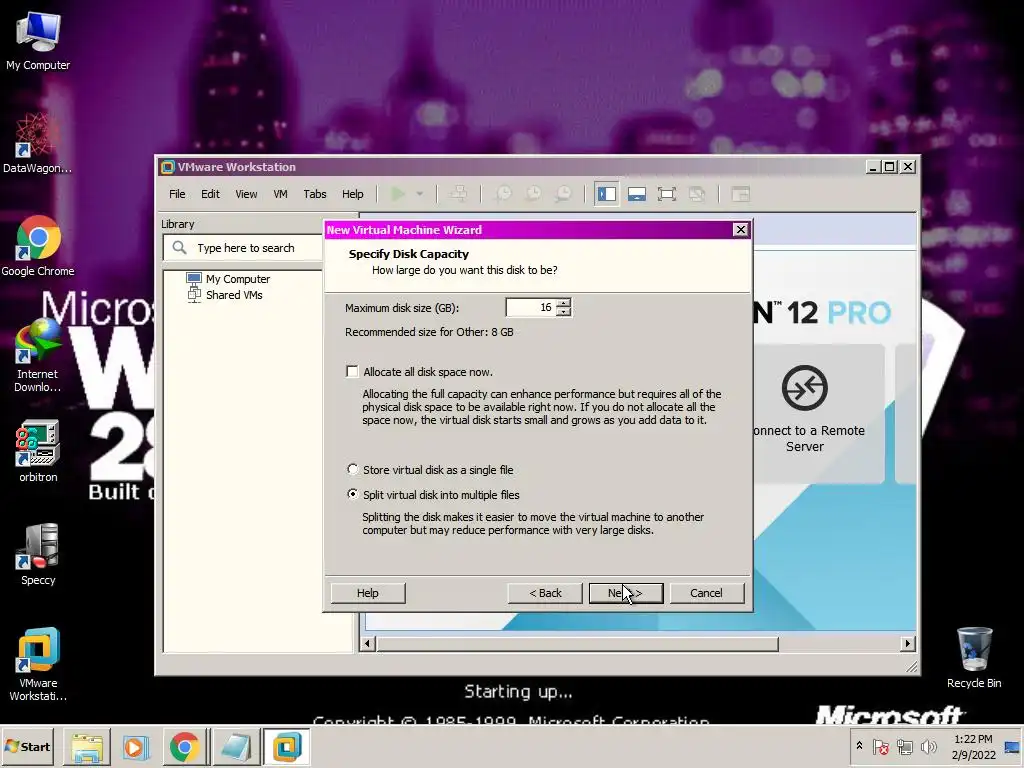The width and height of the screenshot is (1024, 768).
Task: Open the View menu
Action: point(246,194)
